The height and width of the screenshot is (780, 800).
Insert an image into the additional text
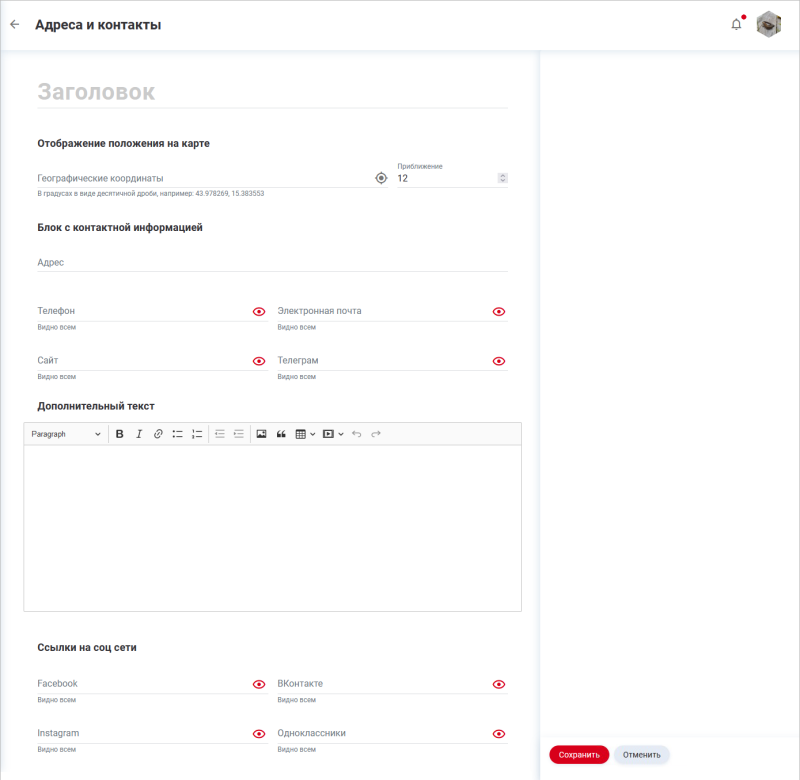[261, 433]
